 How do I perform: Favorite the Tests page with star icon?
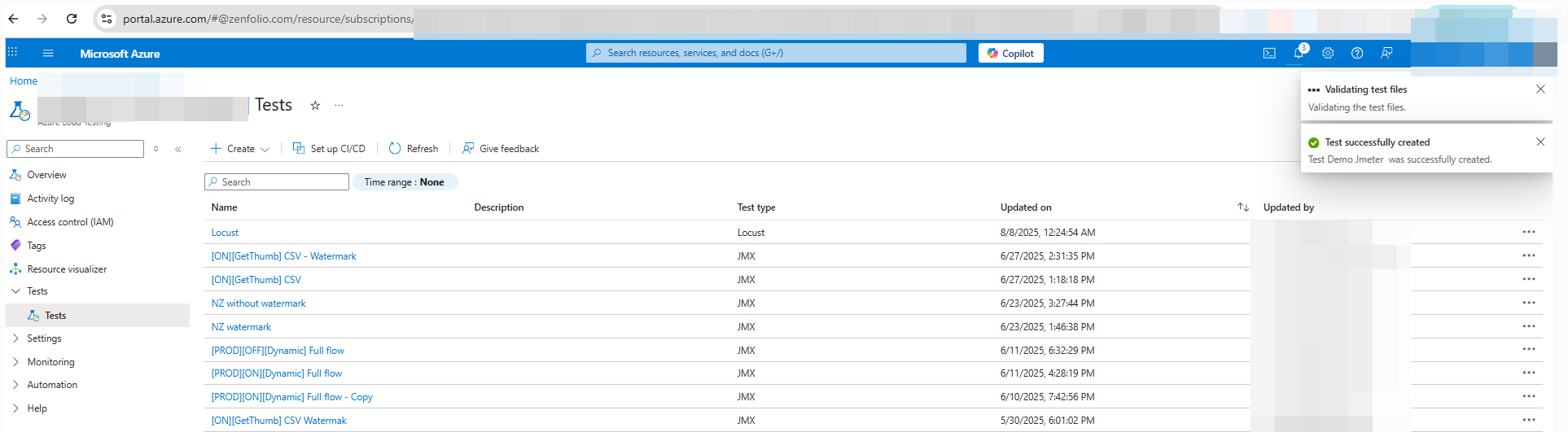315,106
